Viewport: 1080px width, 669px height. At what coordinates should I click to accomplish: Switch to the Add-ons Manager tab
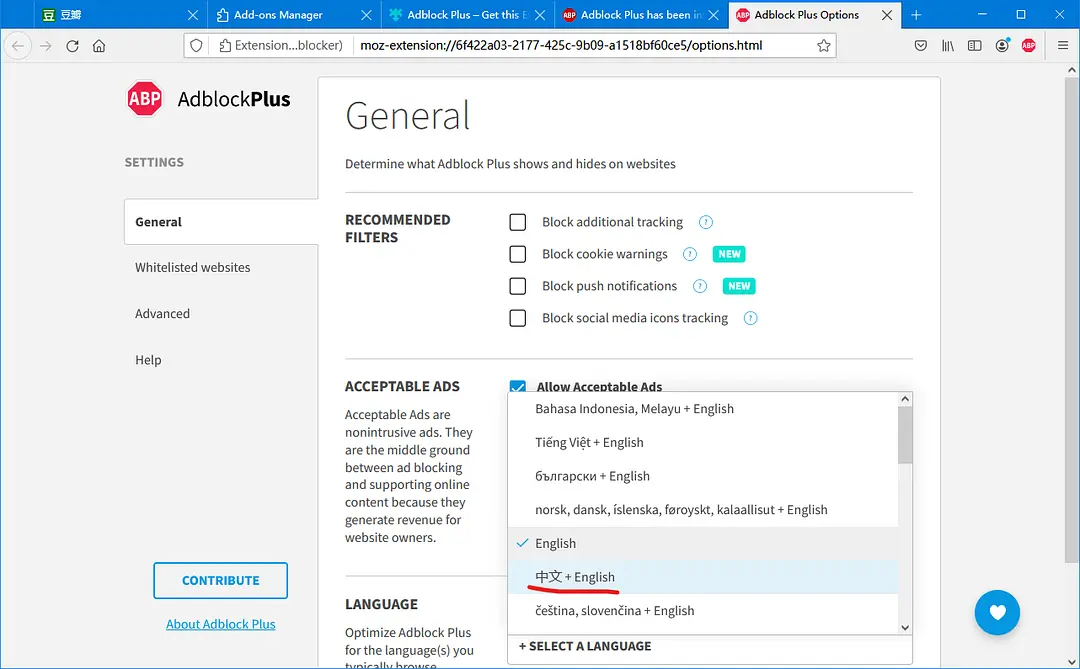(278, 15)
